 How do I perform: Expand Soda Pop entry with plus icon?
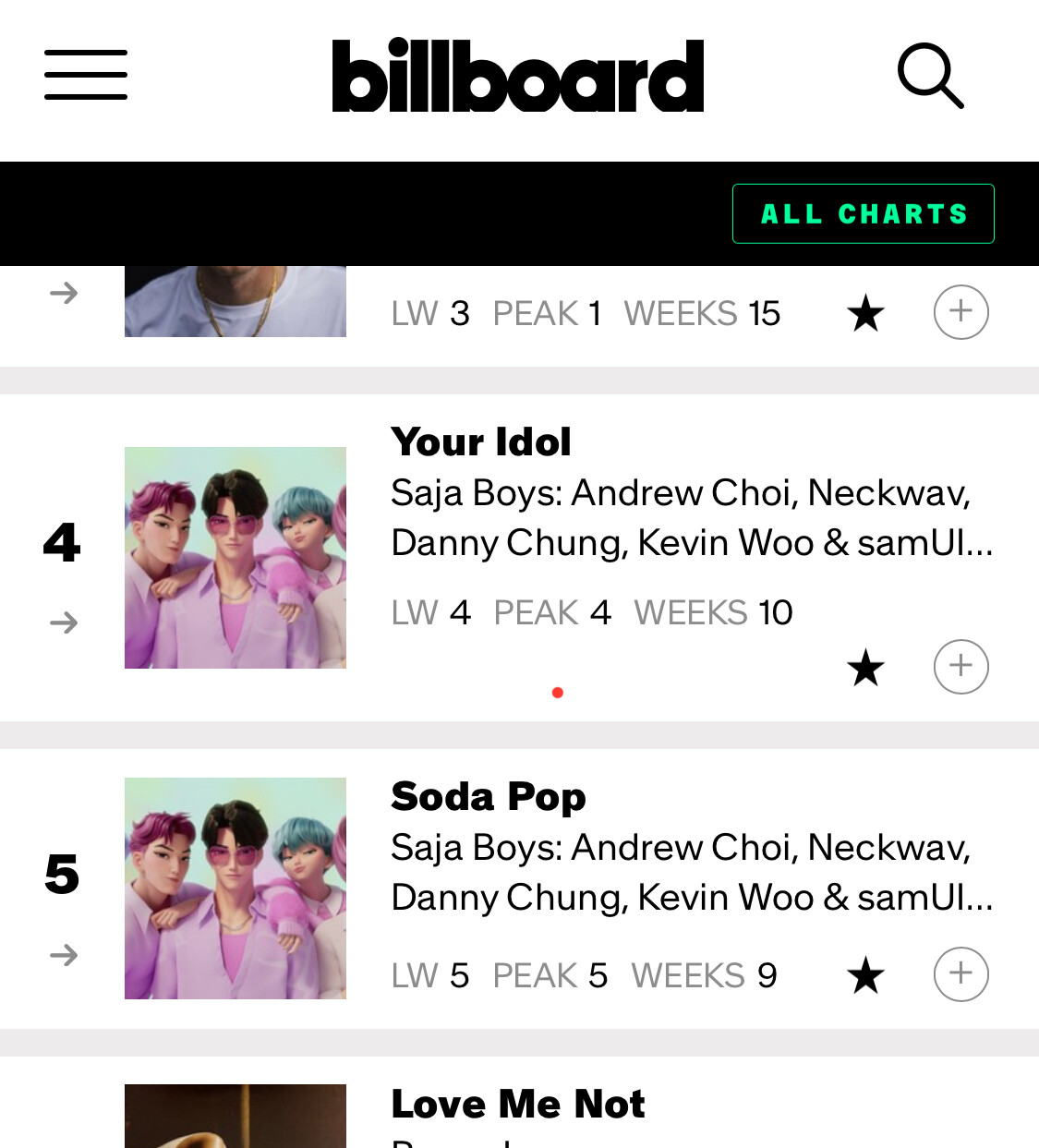[x=960, y=973]
